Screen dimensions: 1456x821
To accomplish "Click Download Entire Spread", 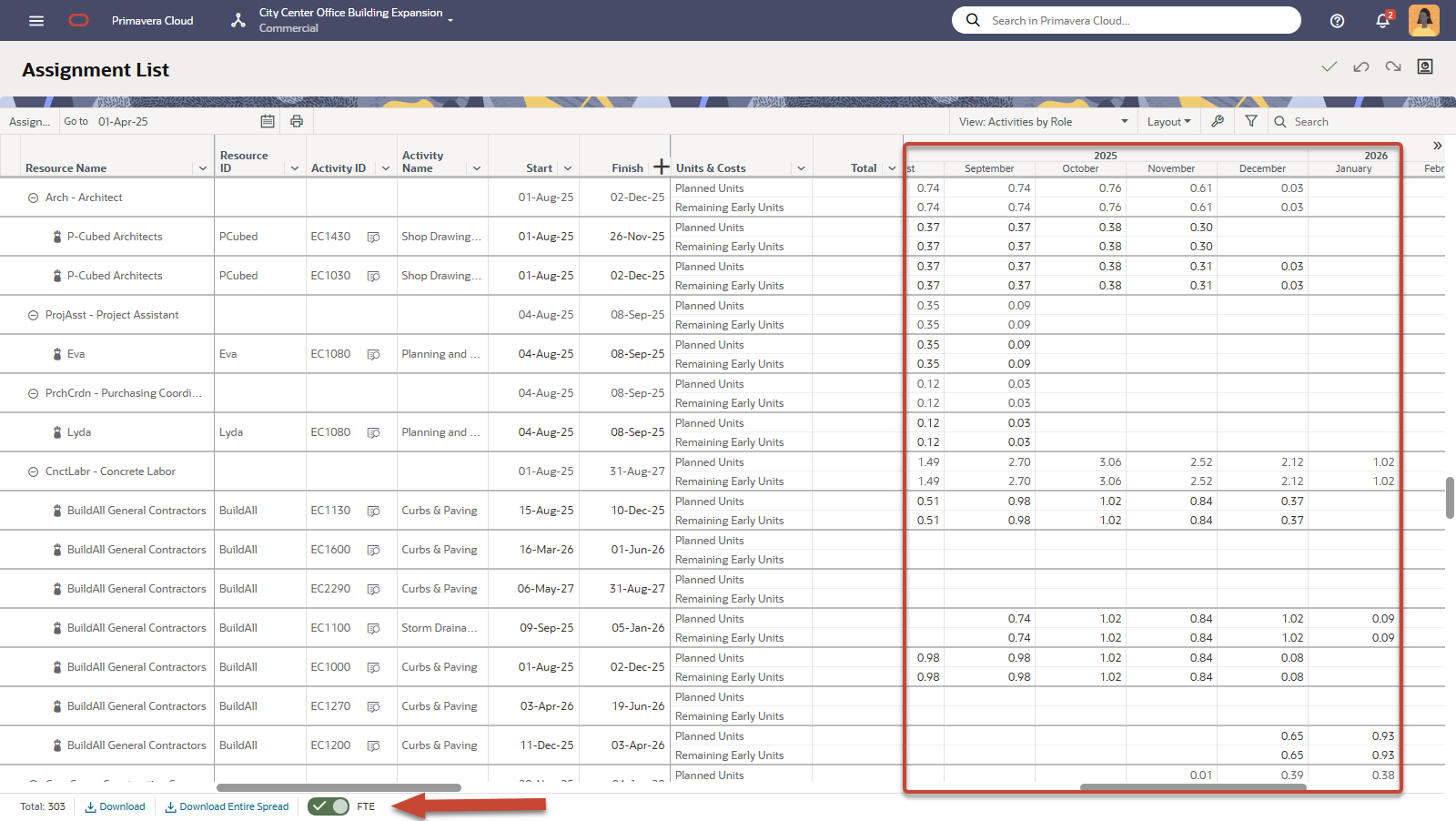I will click(x=227, y=806).
